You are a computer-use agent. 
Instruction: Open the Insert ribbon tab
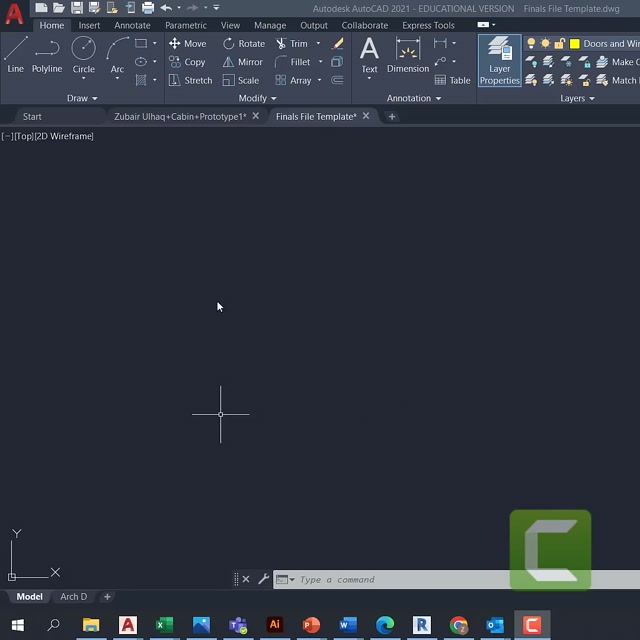[89, 25]
